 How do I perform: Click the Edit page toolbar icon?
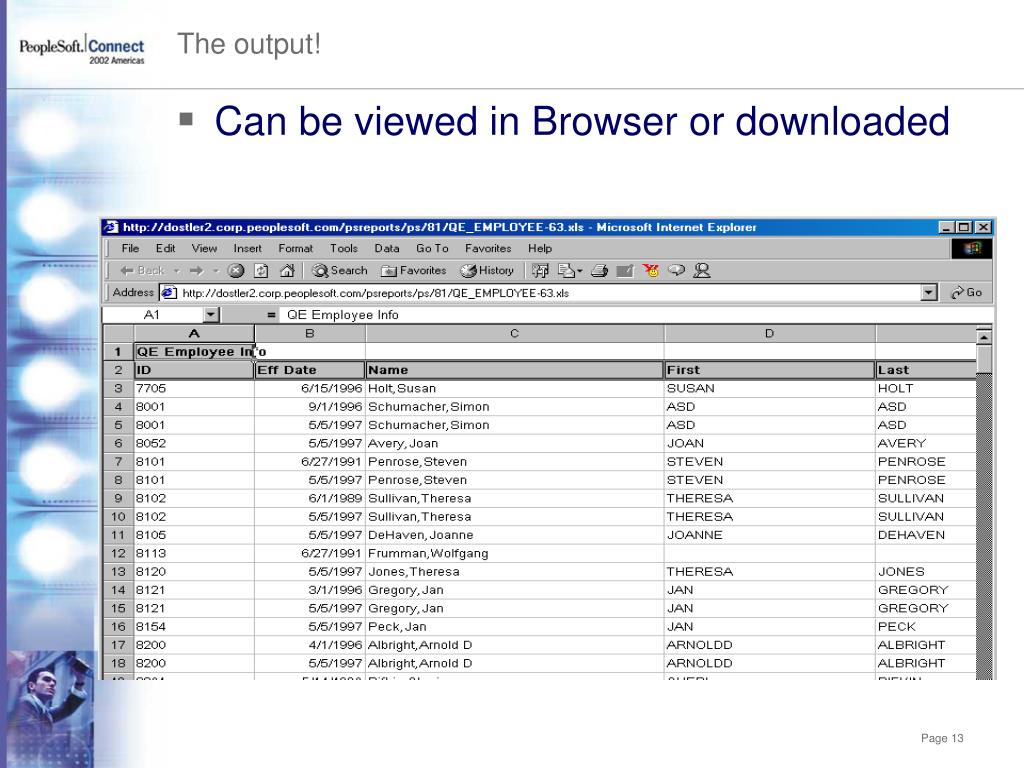coord(625,270)
